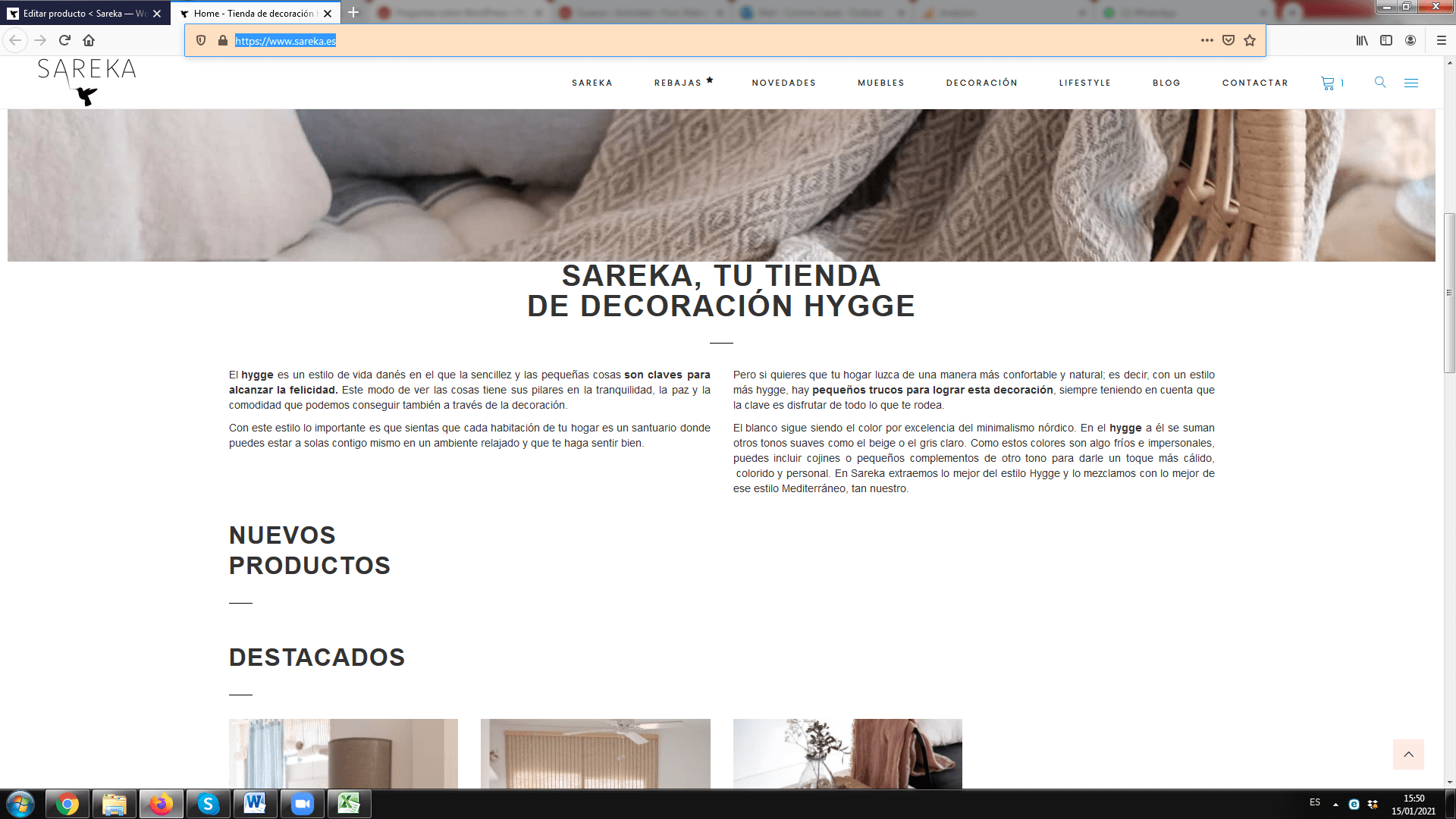Image resolution: width=1456 pixels, height=819 pixels.
Task: Open the NOVEDADES menu item
Action: [783, 83]
